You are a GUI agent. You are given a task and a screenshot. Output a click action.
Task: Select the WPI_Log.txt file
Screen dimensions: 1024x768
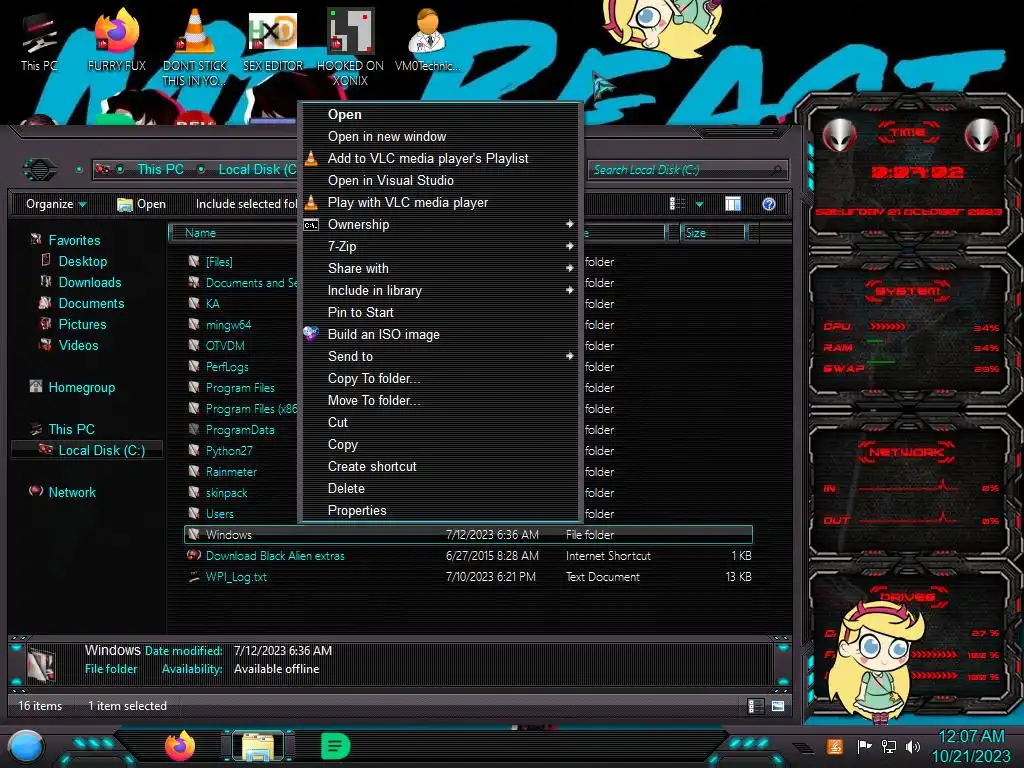click(x=236, y=577)
